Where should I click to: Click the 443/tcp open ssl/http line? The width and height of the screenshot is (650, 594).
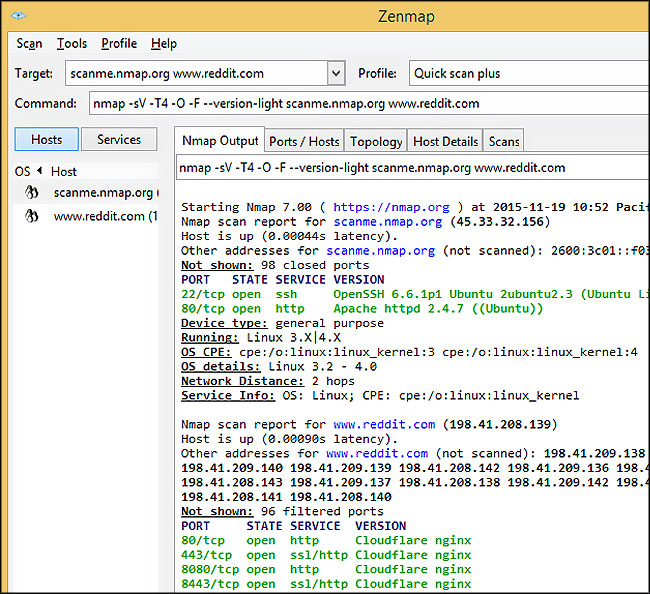pyautogui.click(x=326, y=555)
